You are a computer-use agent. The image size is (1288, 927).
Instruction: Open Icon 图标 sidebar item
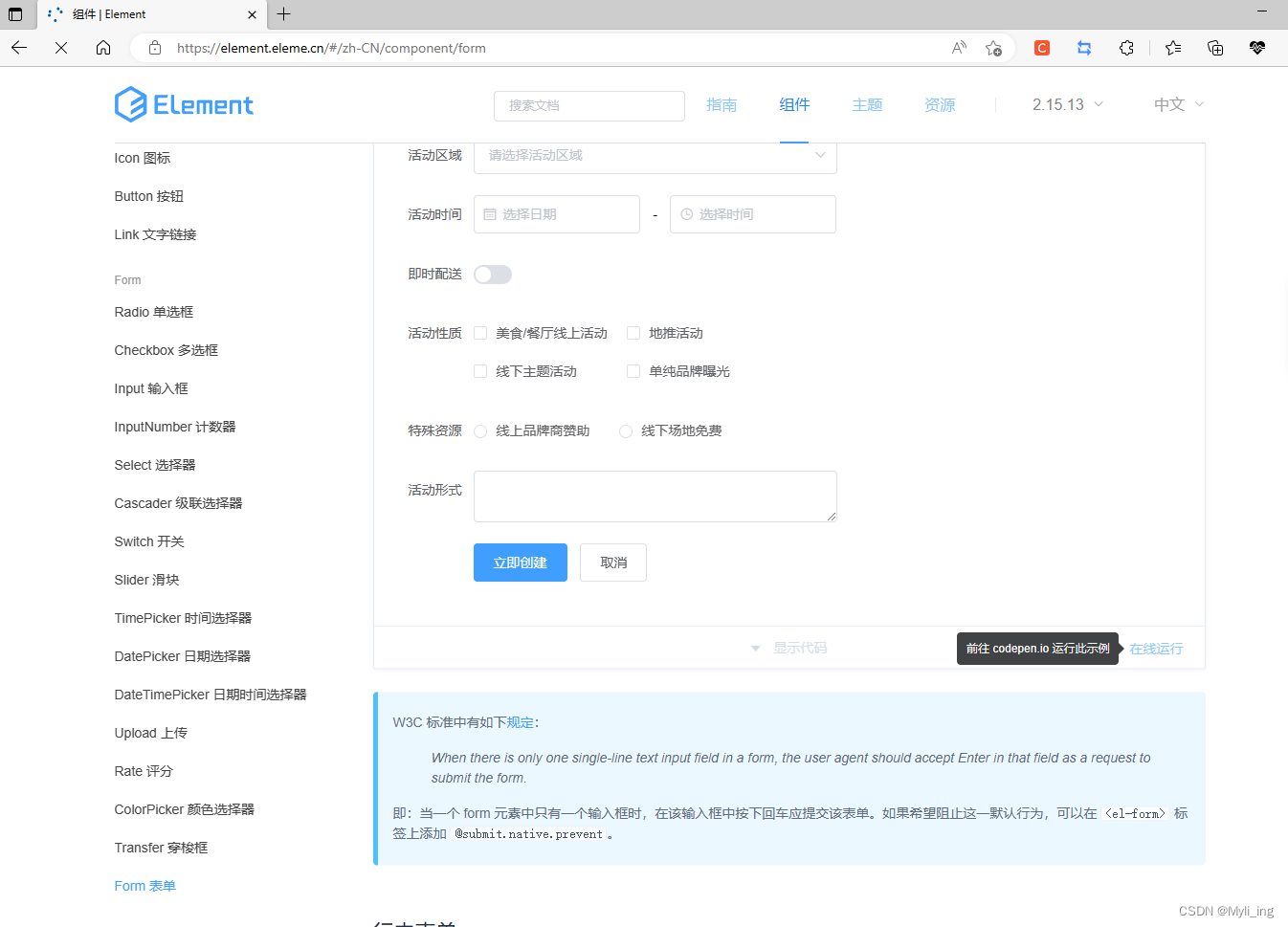click(x=143, y=158)
